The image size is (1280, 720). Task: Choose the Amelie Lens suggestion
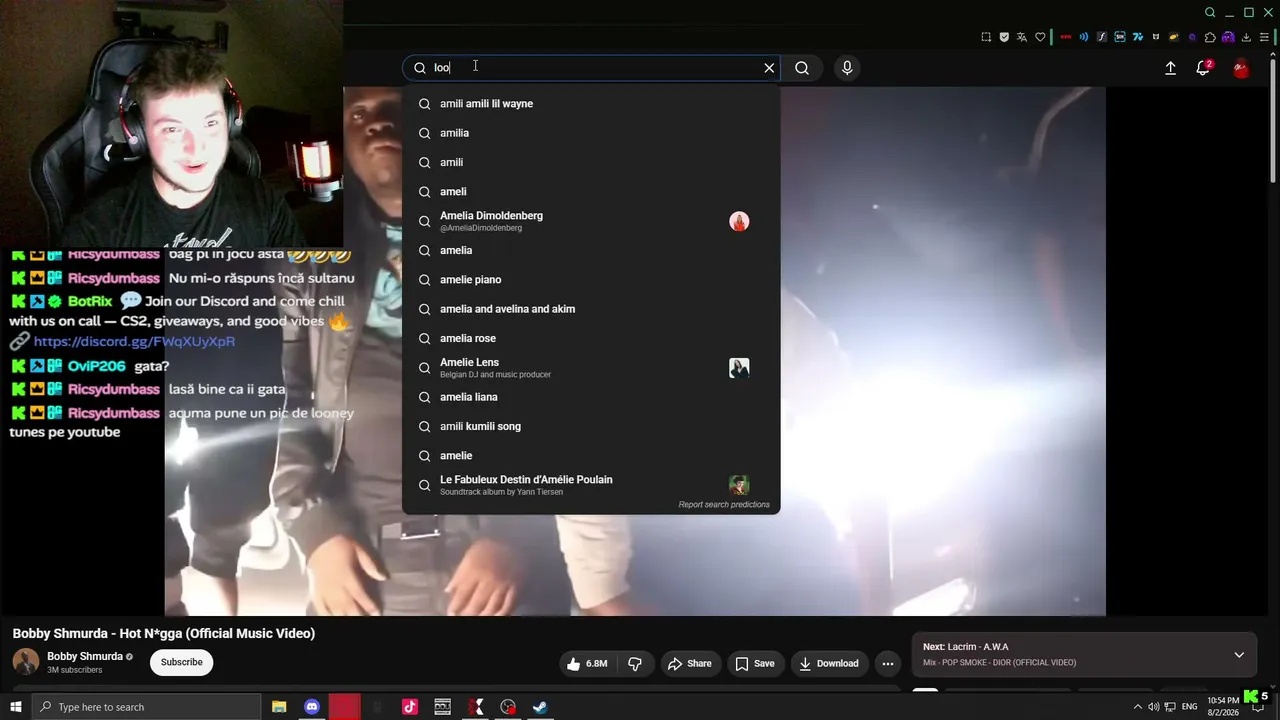pyautogui.click(x=591, y=368)
